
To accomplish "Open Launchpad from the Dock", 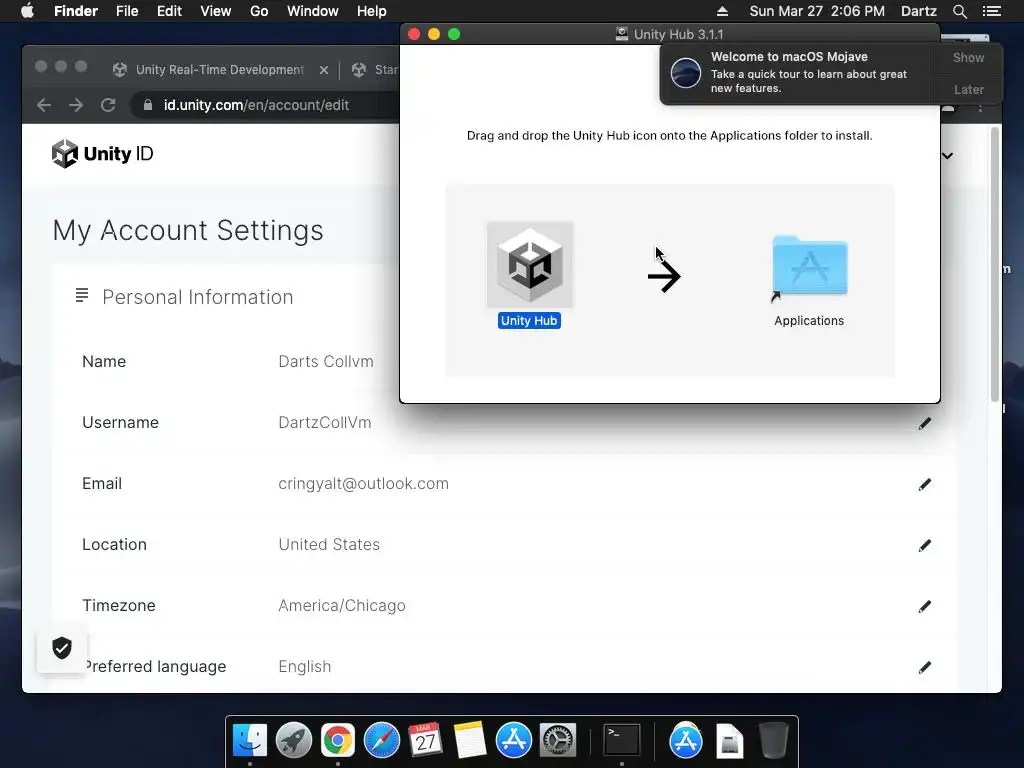I will tap(294, 741).
